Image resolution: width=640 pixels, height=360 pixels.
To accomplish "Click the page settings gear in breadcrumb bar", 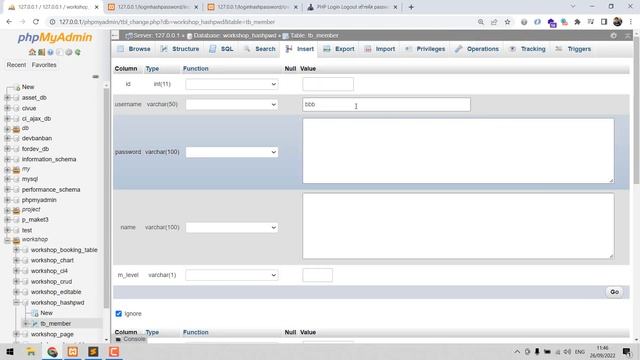I will click(613, 36).
